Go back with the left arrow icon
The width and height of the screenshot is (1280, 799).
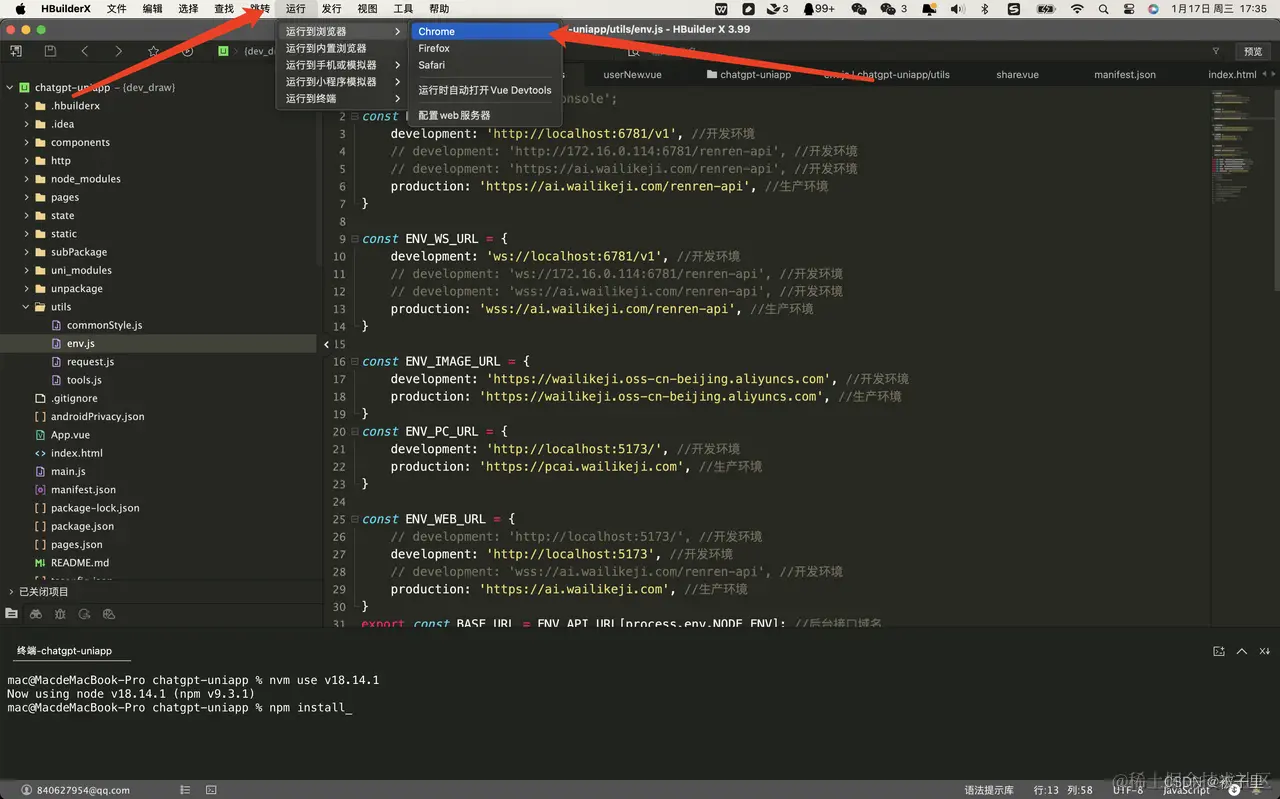click(85, 51)
